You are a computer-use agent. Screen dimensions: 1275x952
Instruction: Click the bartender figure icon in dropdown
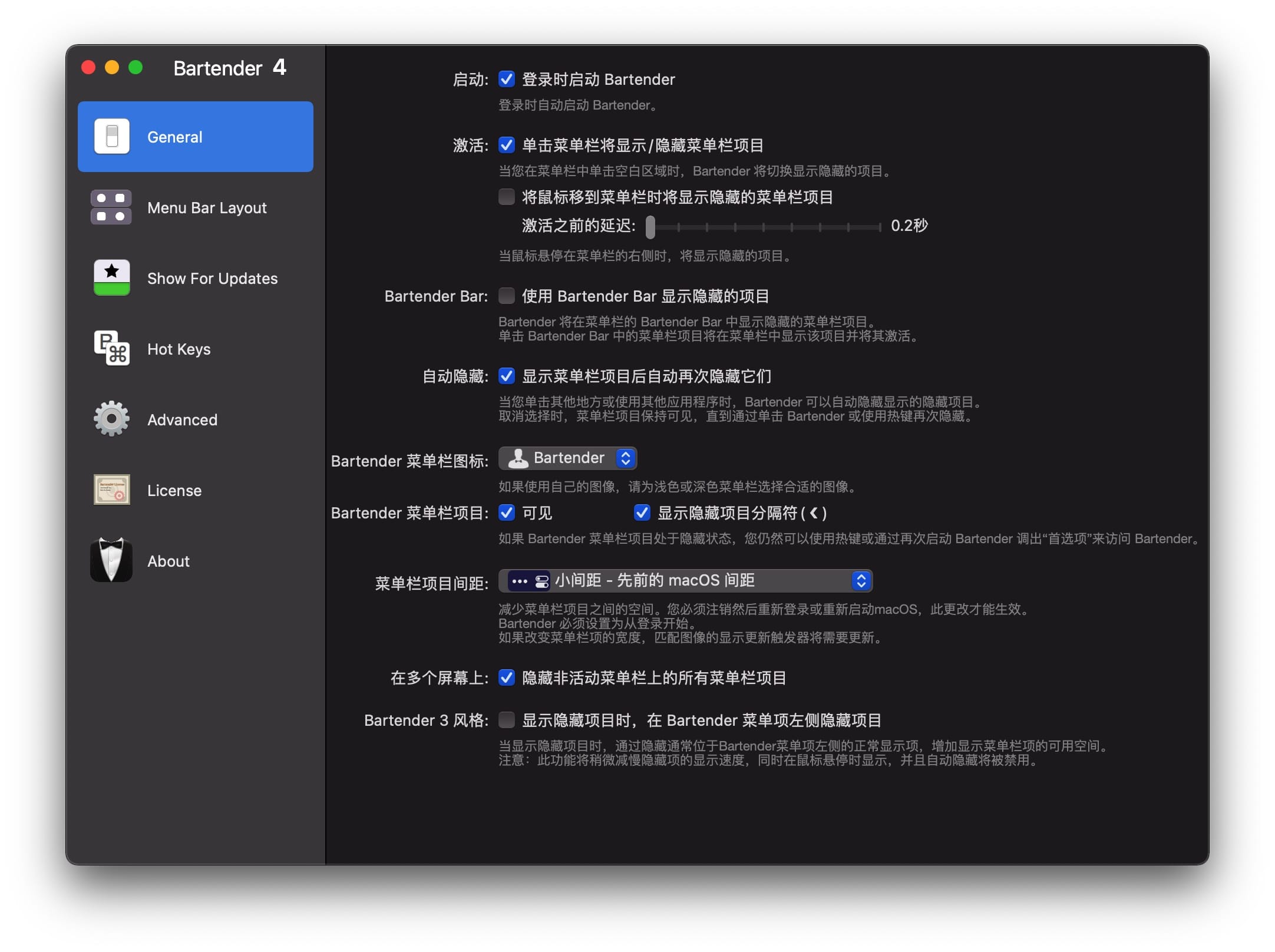[x=518, y=458]
